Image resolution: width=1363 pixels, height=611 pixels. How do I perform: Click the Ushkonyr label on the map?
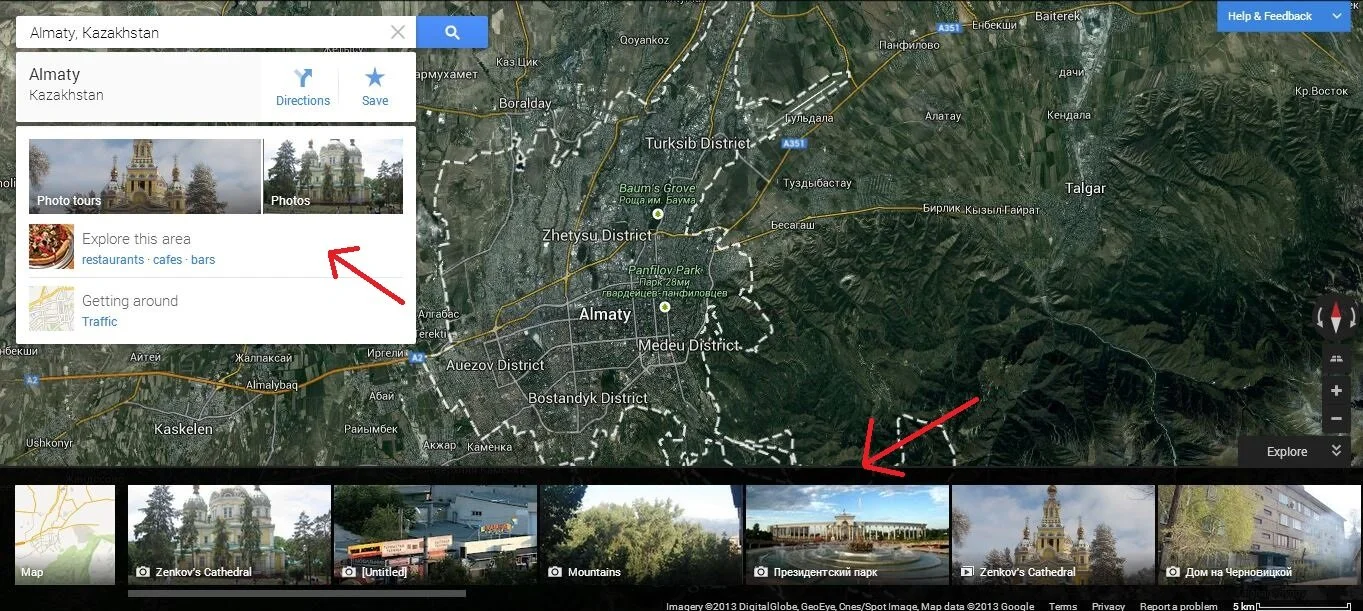tap(50, 442)
